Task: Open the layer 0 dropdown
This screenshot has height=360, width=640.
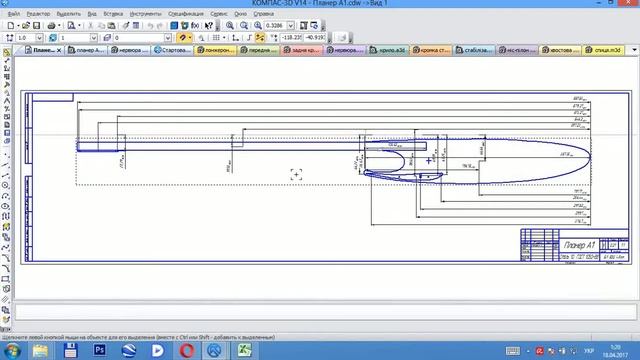Action: (167, 38)
